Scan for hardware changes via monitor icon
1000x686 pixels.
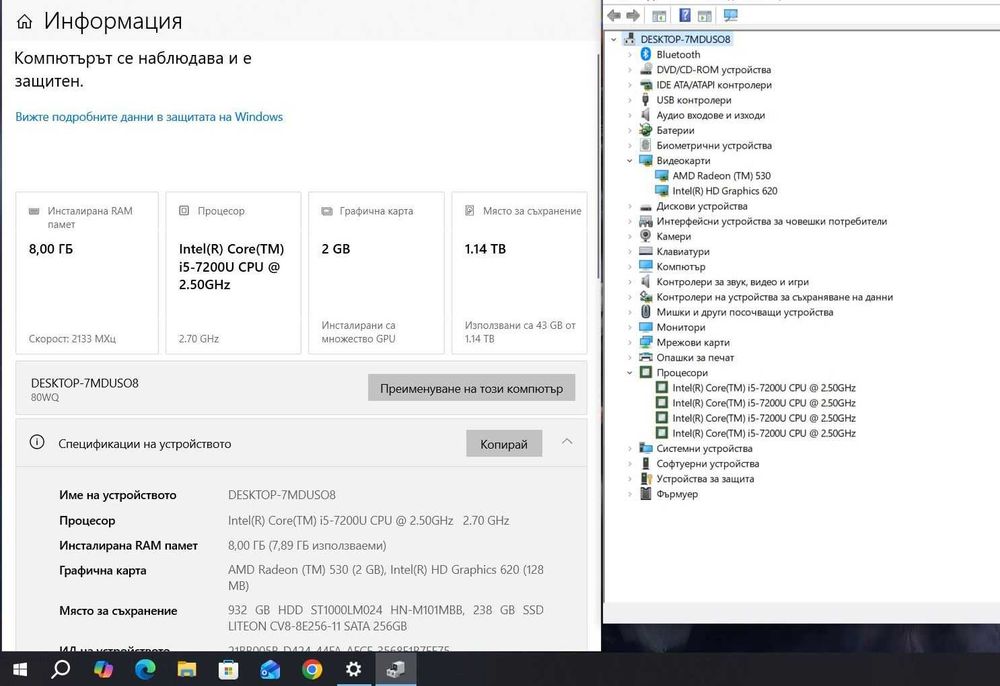(x=731, y=15)
